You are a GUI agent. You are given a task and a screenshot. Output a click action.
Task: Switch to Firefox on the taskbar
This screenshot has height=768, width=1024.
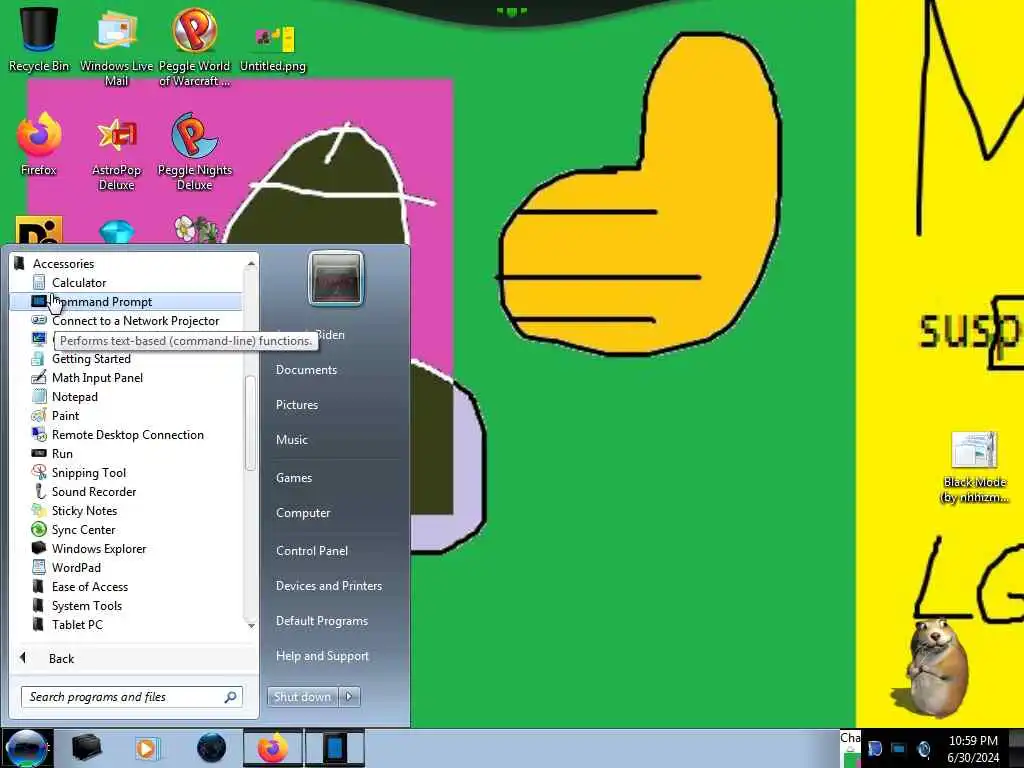pos(272,748)
